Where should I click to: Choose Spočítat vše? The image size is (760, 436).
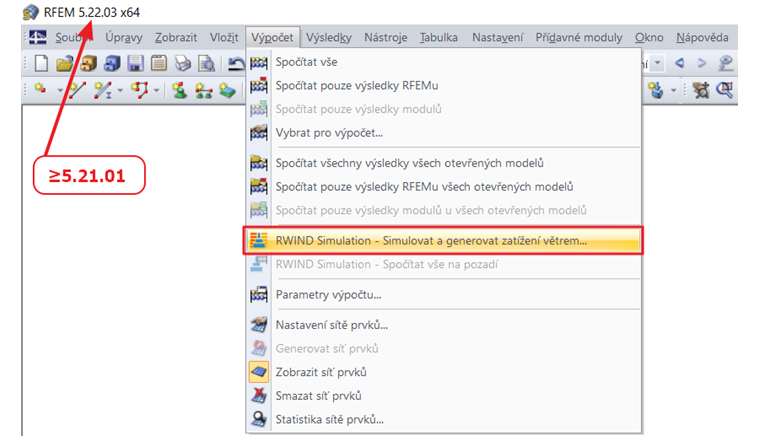click(445, 62)
